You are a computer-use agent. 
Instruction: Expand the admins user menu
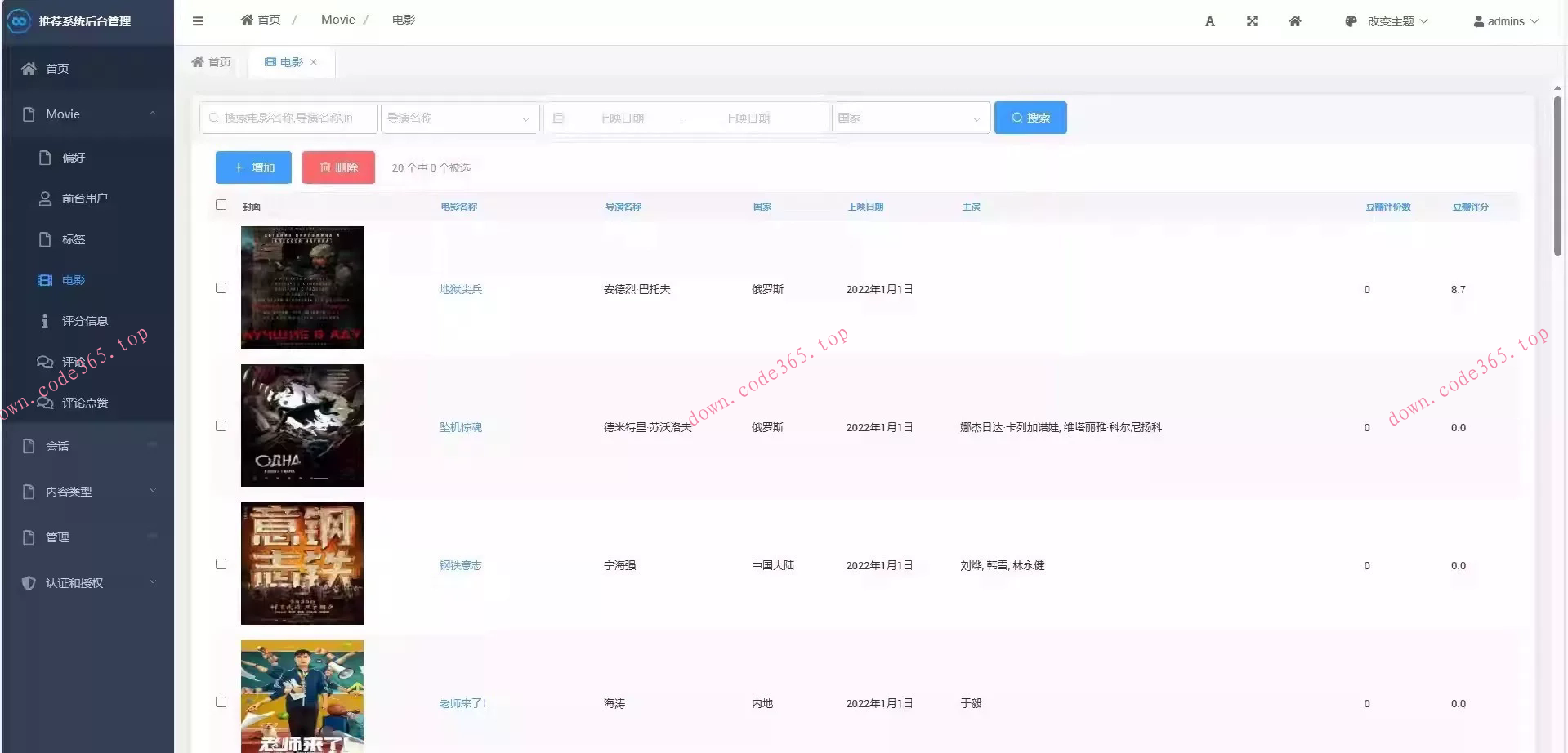(1505, 21)
